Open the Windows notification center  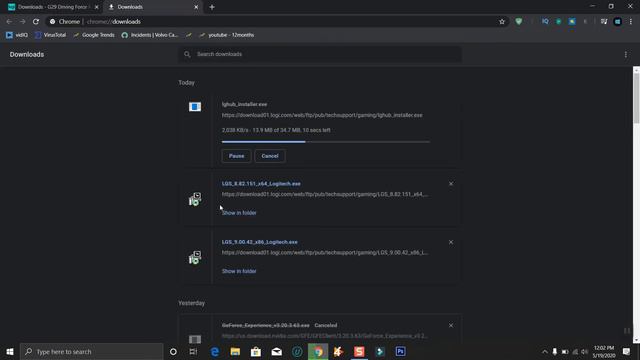coord(627,351)
